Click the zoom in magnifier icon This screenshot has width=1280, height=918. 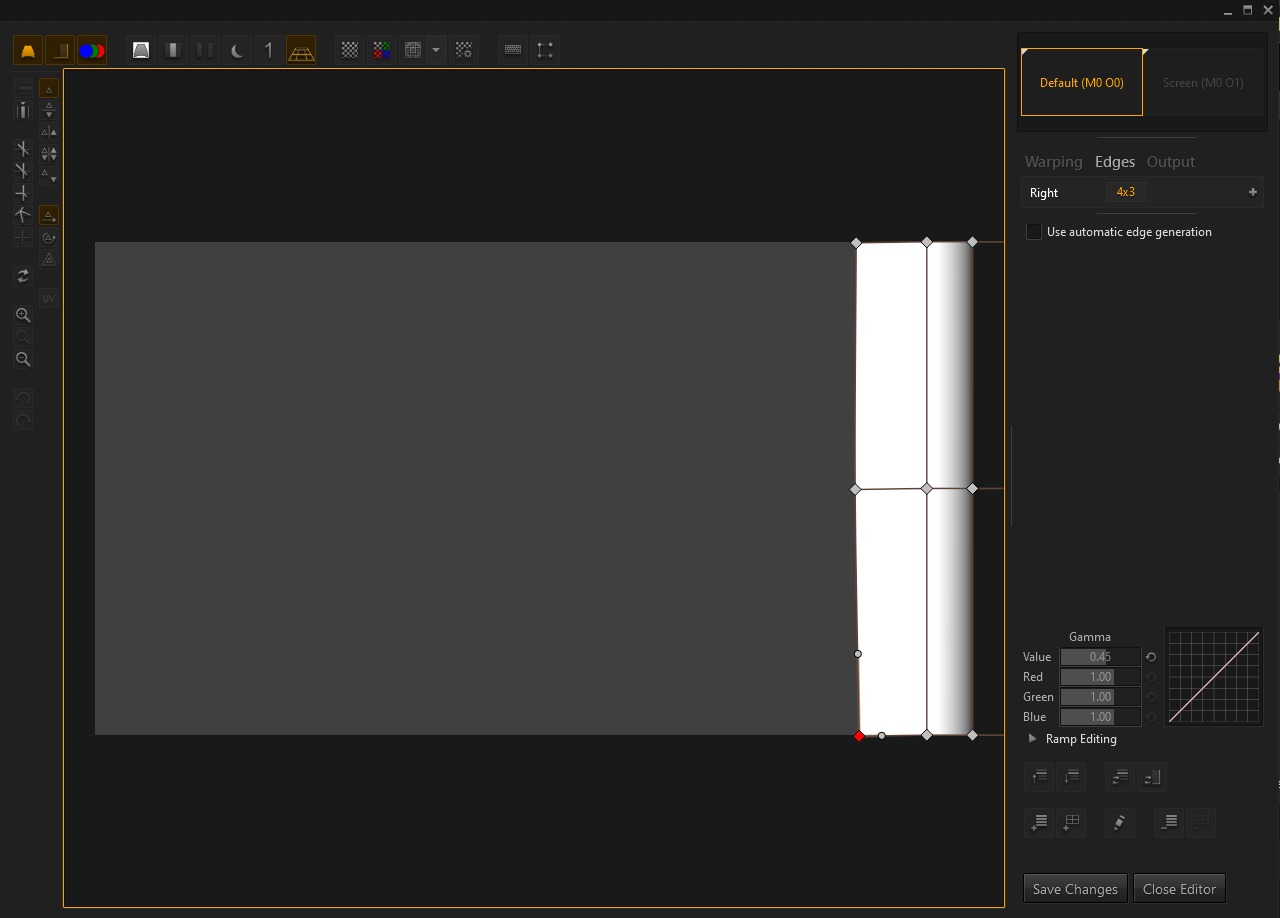coord(23,315)
